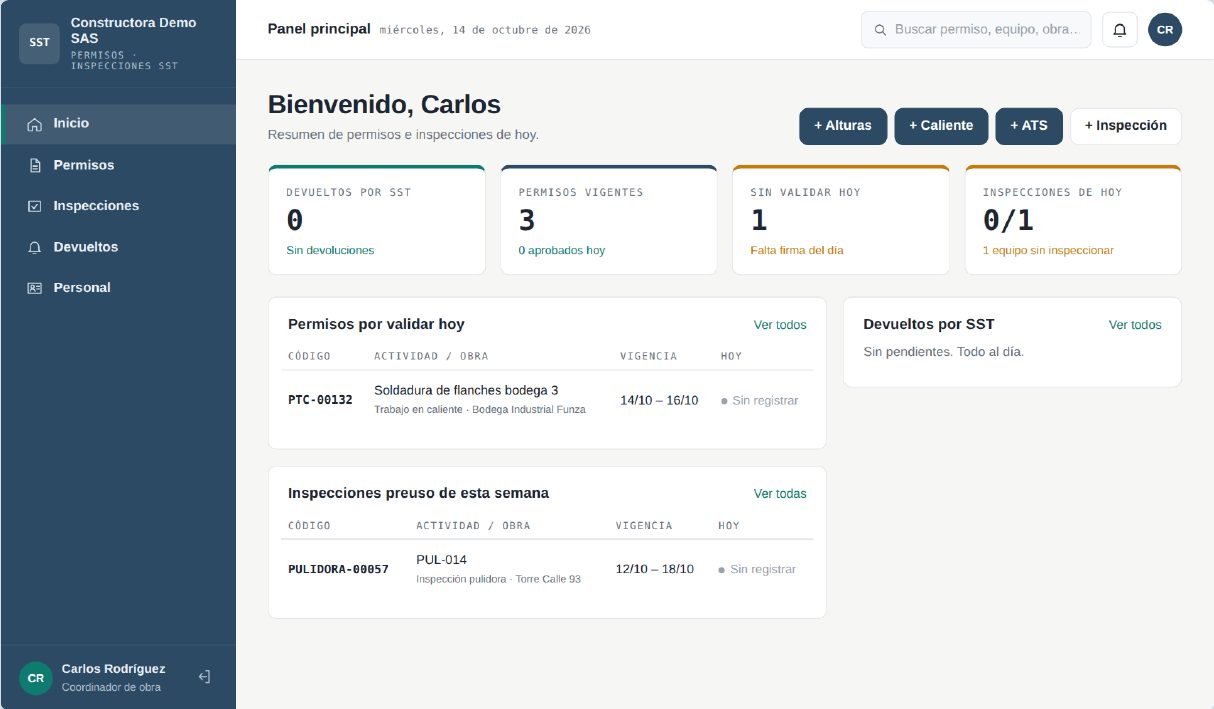Open the Sin validar hoy summary card
1214x709 pixels.
click(841, 220)
